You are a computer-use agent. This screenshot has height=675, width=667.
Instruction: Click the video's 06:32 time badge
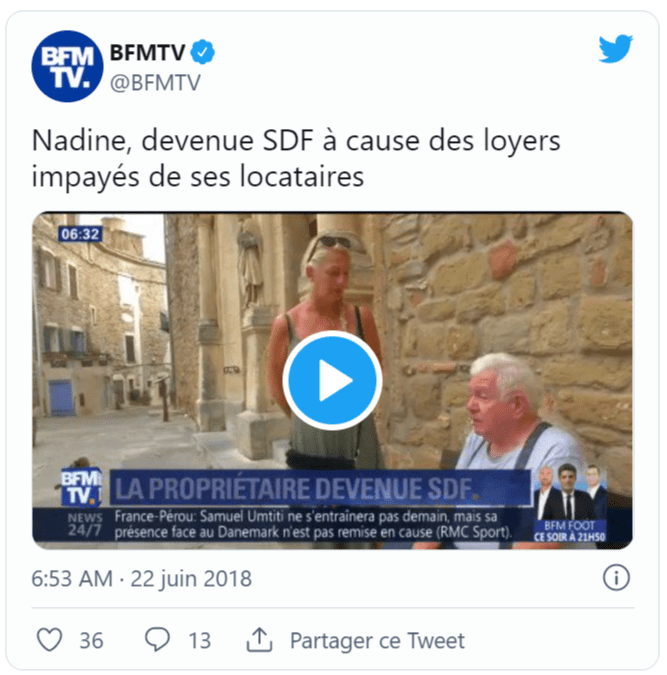pyautogui.click(x=80, y=234)
